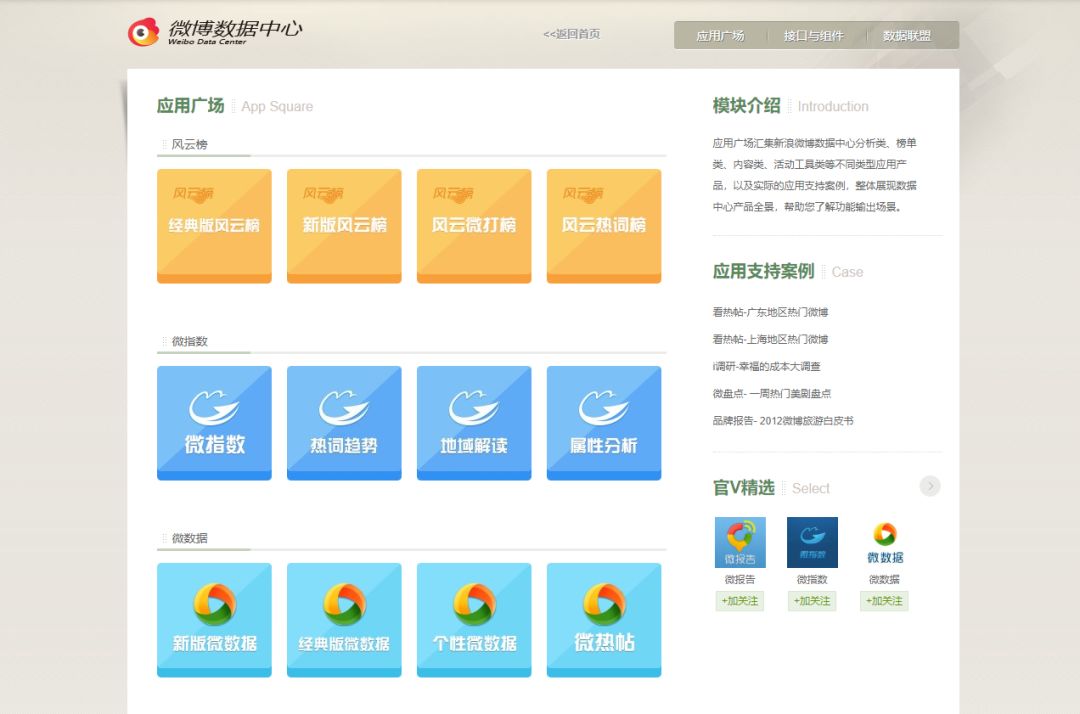Open the 风云微打榜 application
The image size is (1080, 714).
tap(473, 224)
